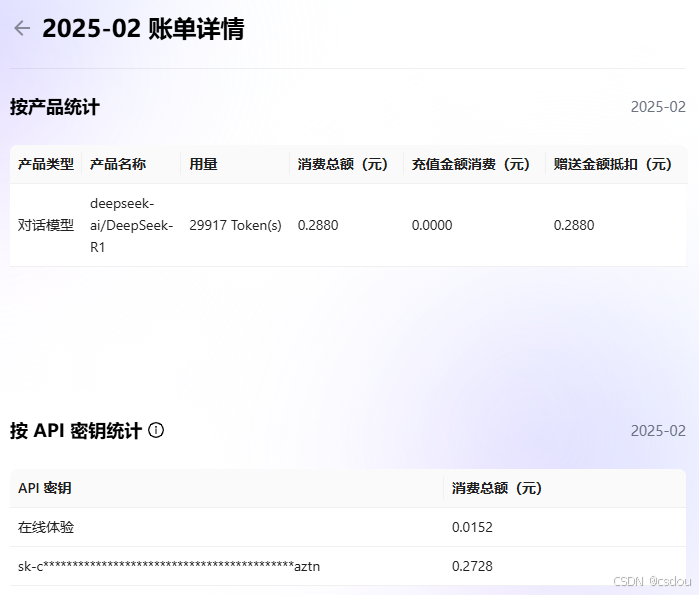Click the 消费总额（元） header in API key table
699x595 pixels.
click(497, 488)
